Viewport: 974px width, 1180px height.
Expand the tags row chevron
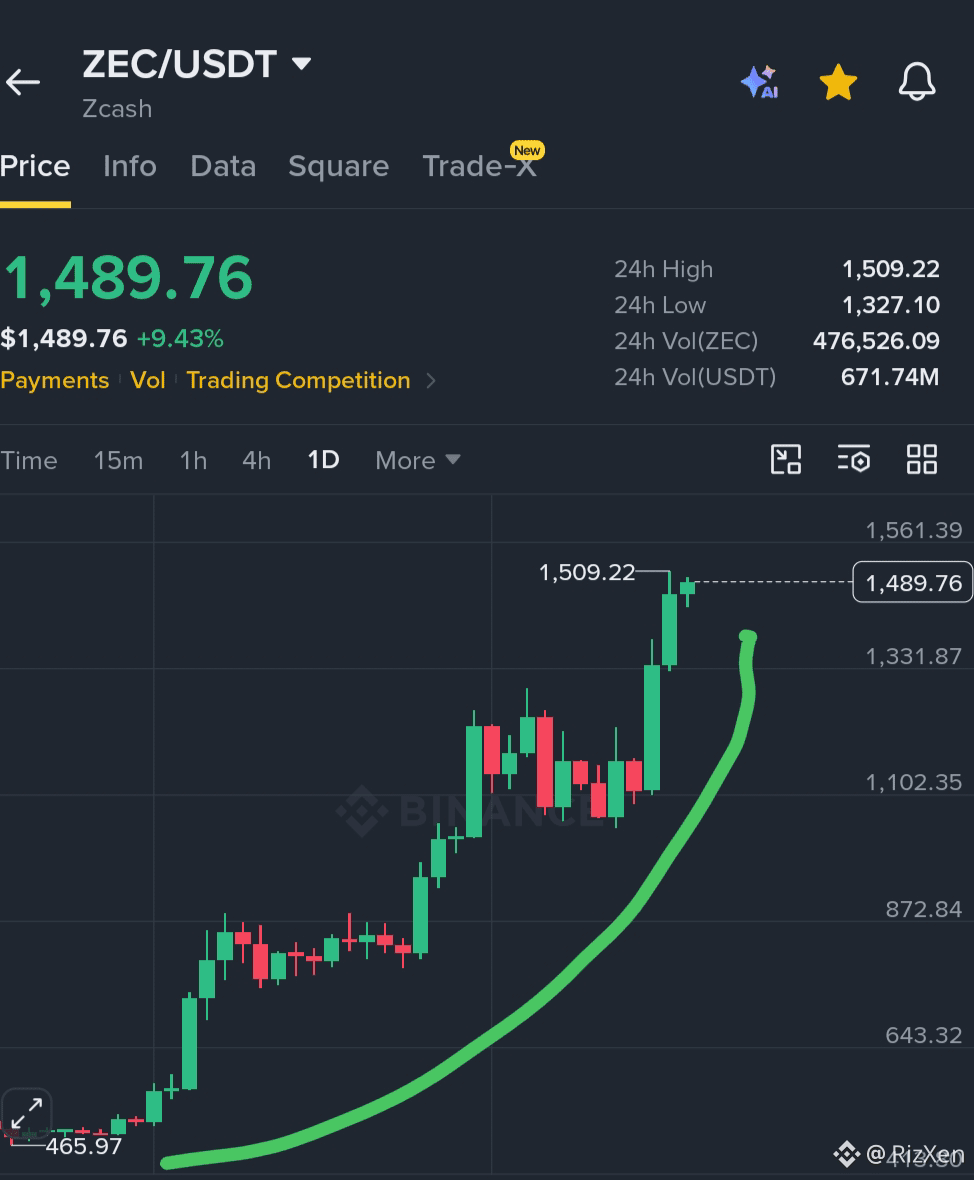tap(431, 381)
